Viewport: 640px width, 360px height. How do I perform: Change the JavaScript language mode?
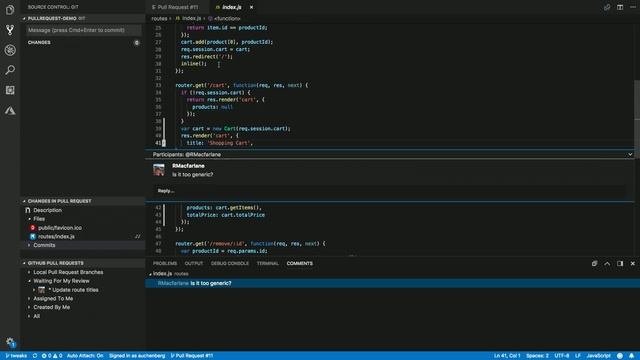click(x=598, y=356)
